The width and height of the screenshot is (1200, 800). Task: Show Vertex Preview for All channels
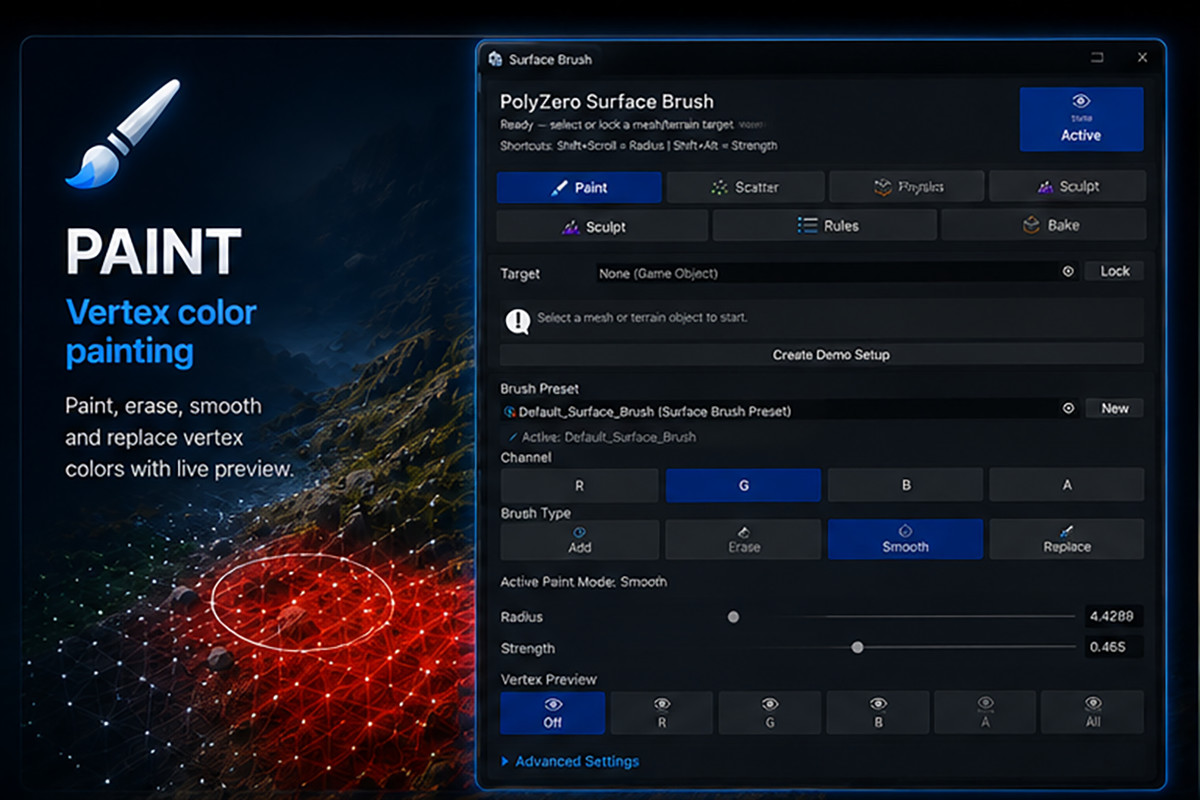[1093, 713]
